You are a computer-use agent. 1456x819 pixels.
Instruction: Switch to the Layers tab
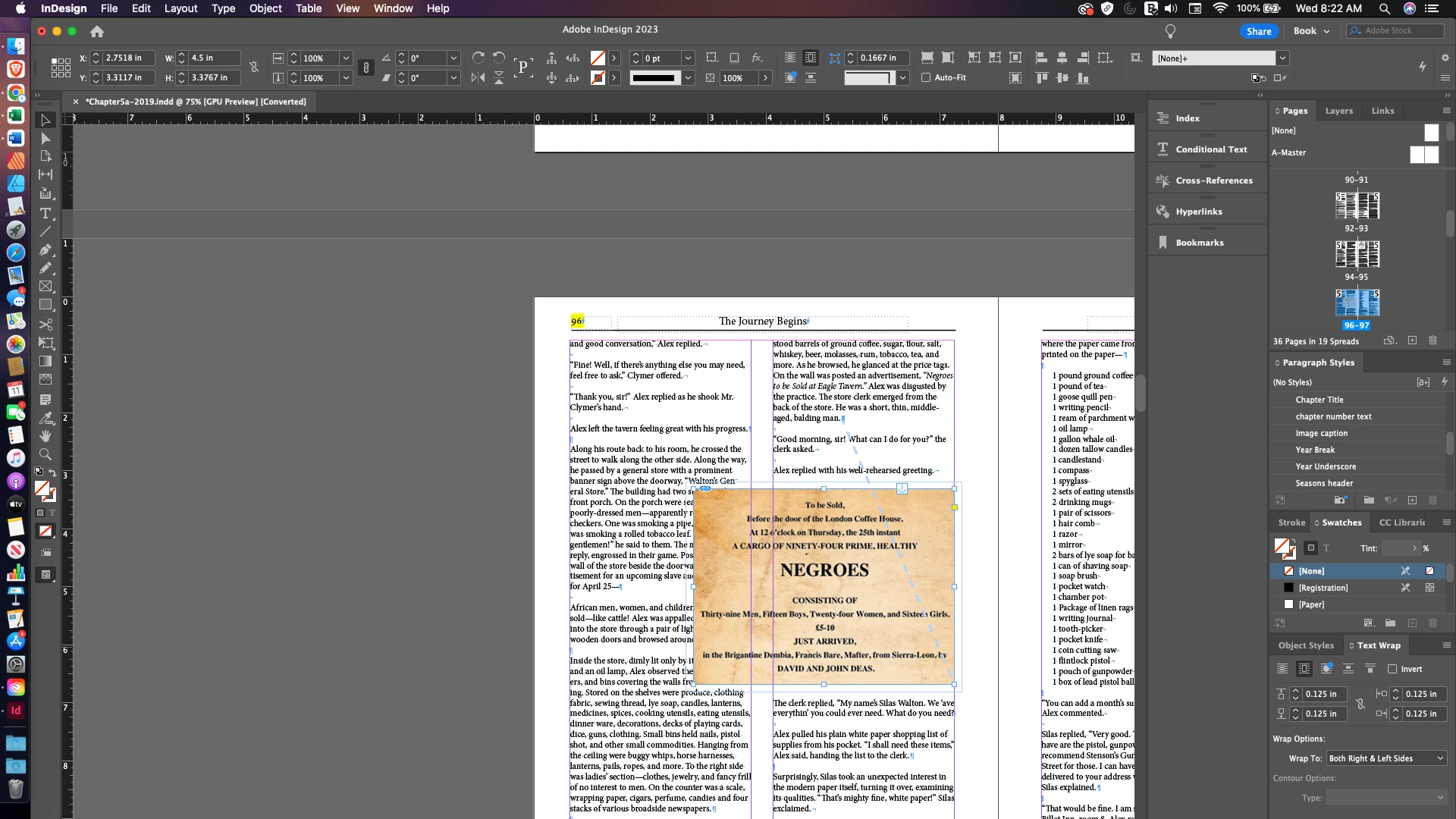1338,111
